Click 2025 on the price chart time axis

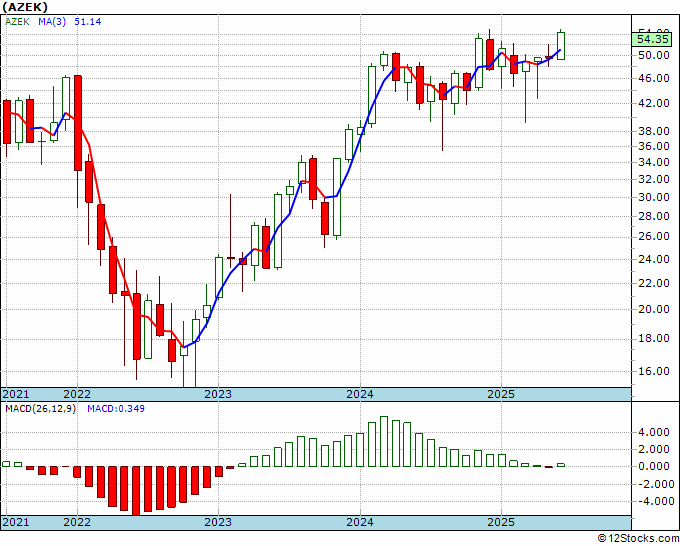pos(501,394)
